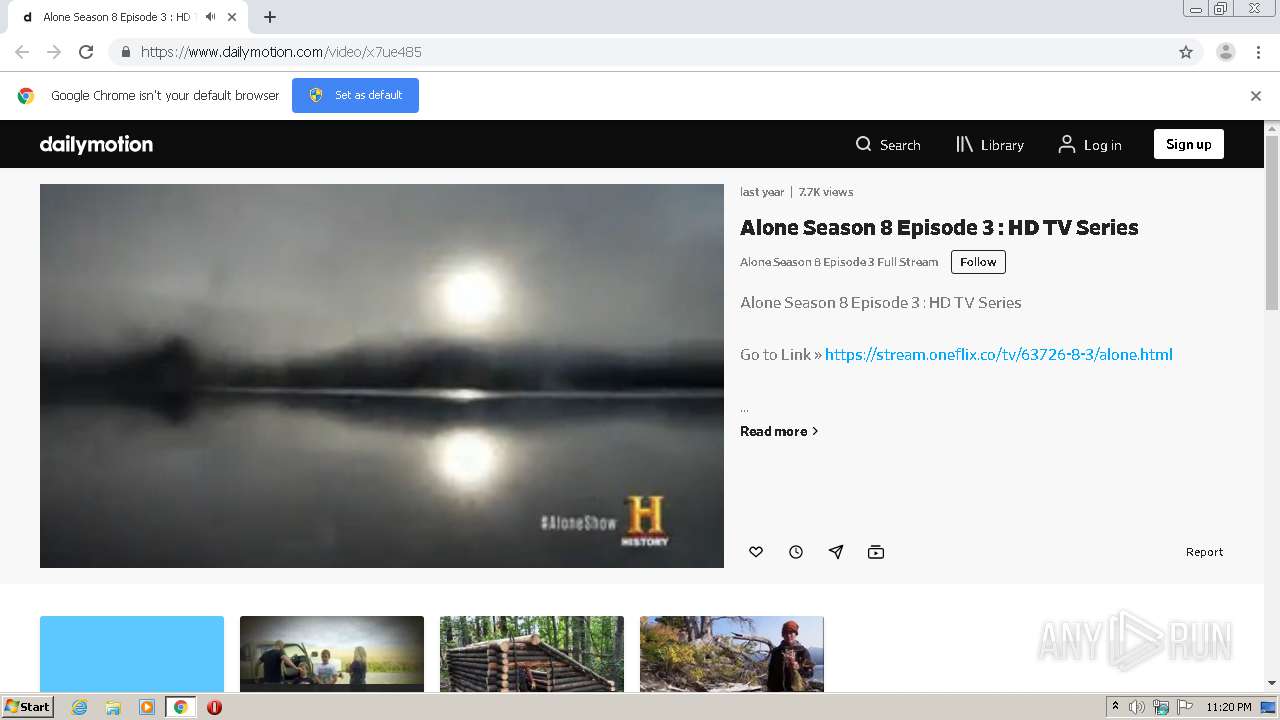Close the Alone Season 8 tab
Screen dimensions: 1280x720
pyautogui.click(x=232, y=17)
